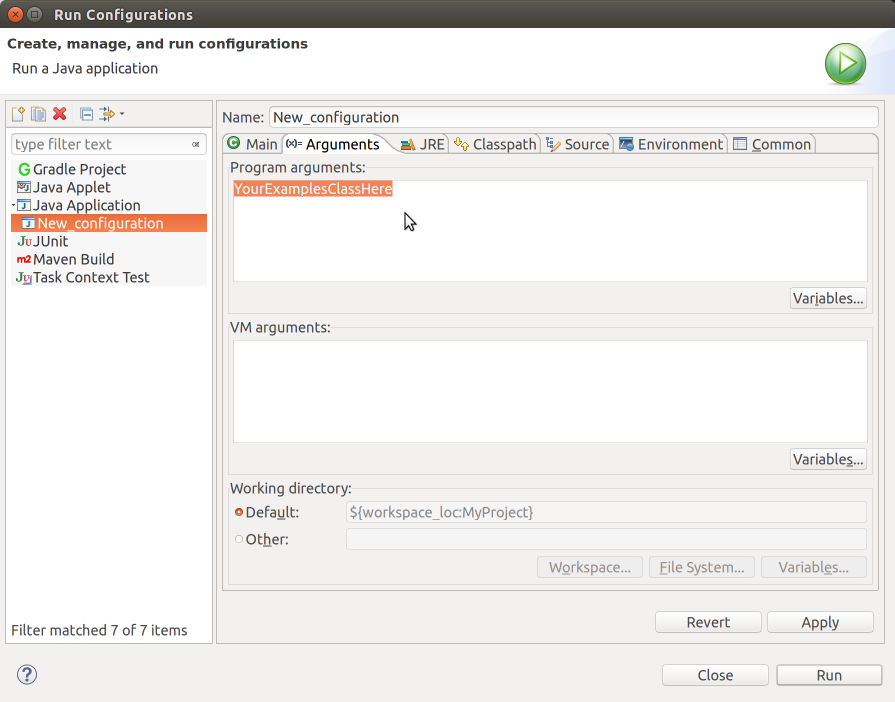This screenshot has height=702, width=895.
Task: Switch to the Classpath tab
Action: (495, 144)
